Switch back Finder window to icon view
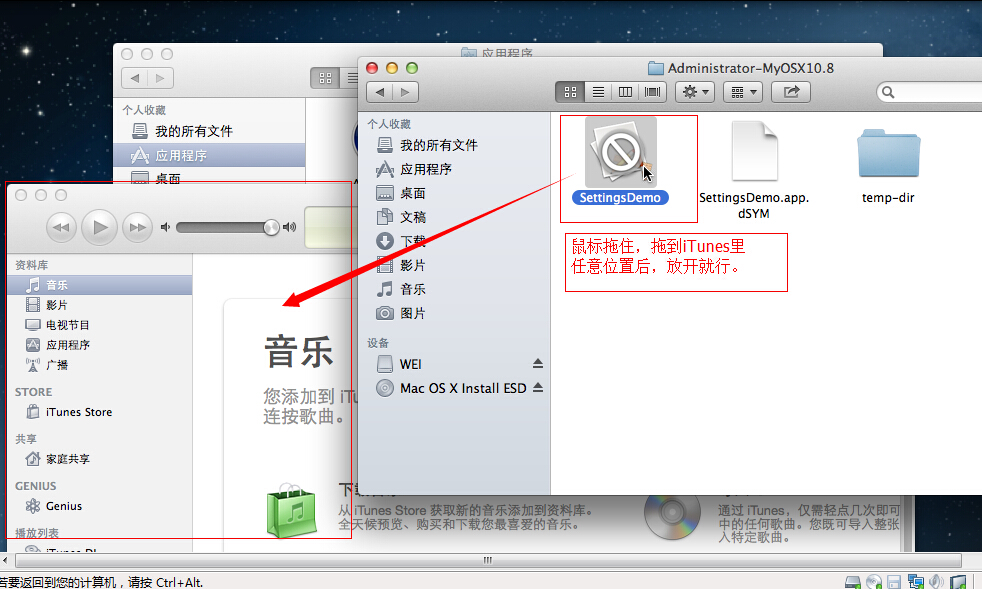 point(325,78)
